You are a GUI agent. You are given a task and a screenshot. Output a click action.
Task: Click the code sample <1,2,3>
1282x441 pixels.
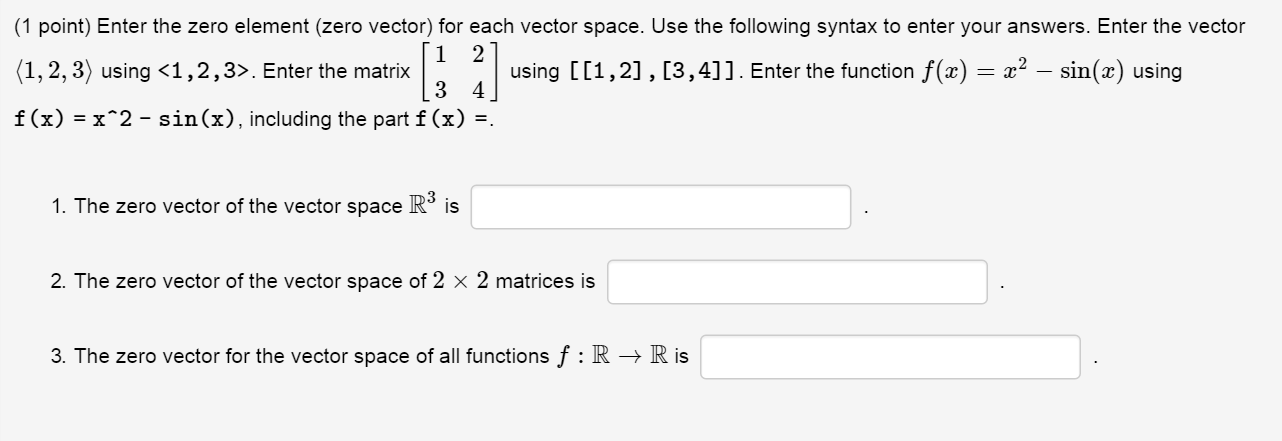205,72
